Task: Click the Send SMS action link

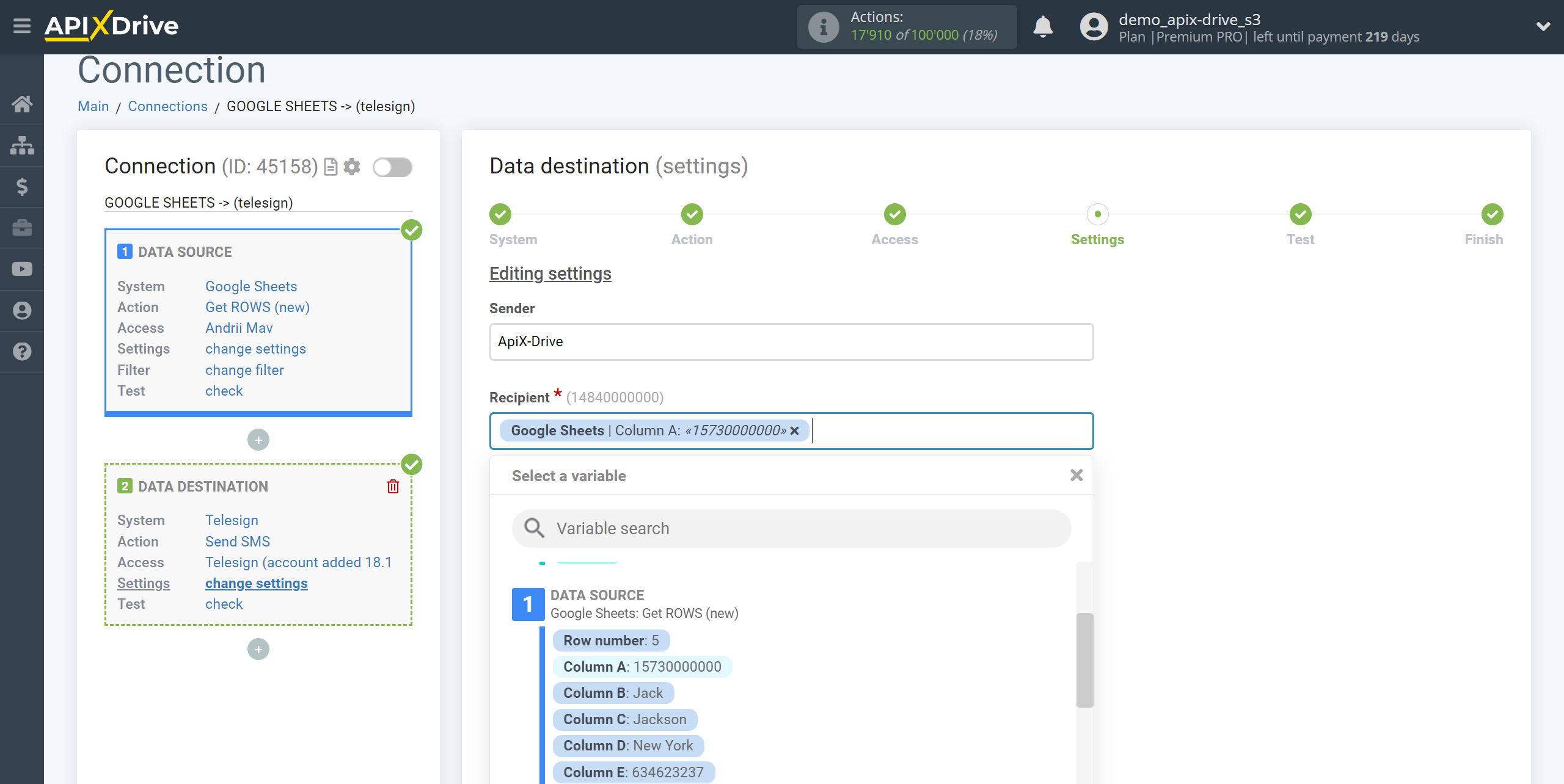Action: (238, 542)
